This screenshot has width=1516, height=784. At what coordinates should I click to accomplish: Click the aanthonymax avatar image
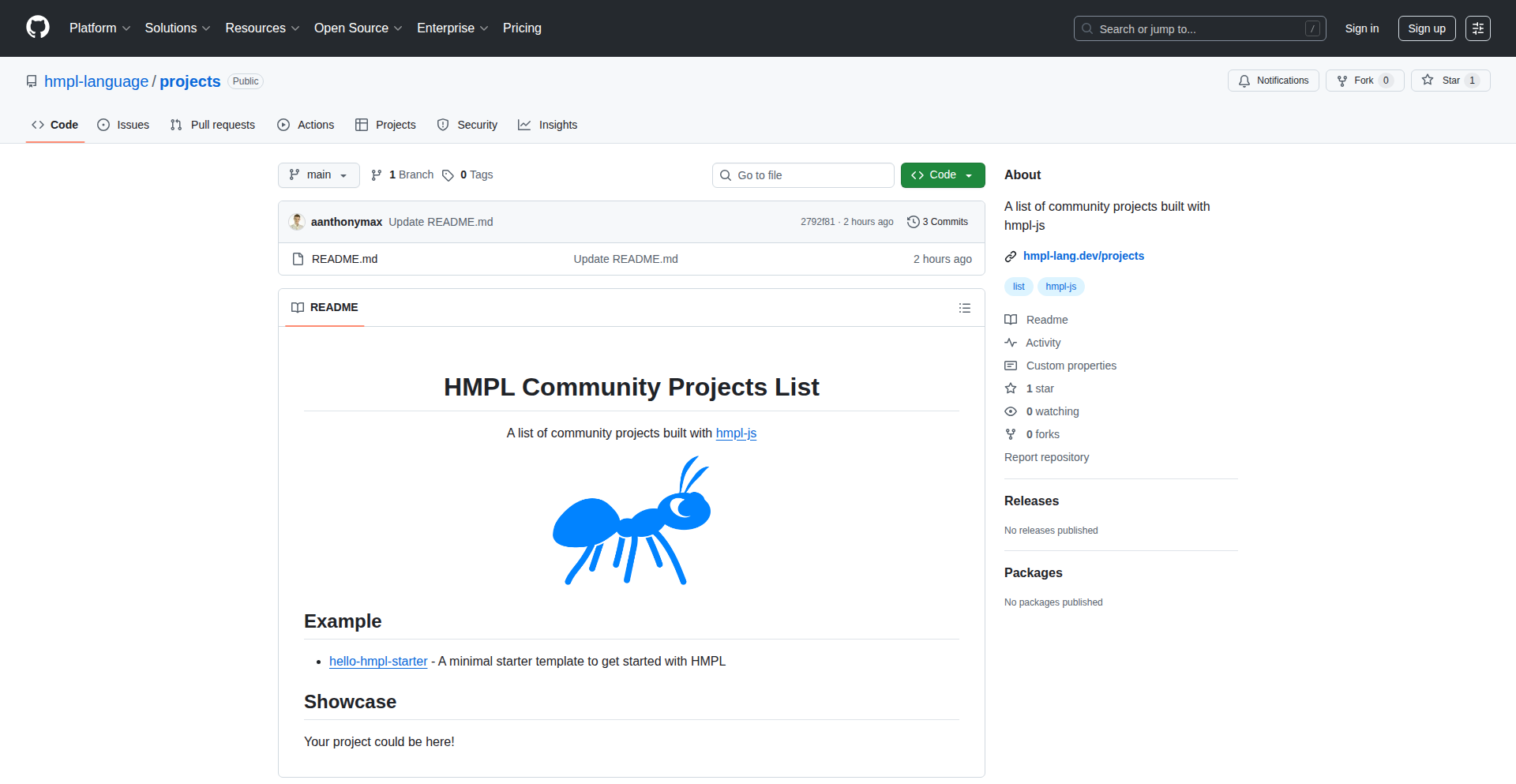coord(297,222)
